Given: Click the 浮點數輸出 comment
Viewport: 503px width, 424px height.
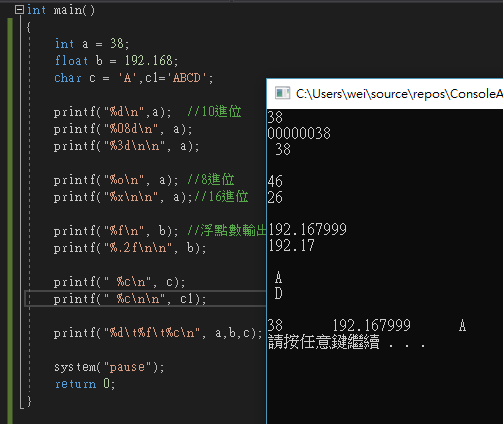Looking at the screenshot, I should coord(227,231).
